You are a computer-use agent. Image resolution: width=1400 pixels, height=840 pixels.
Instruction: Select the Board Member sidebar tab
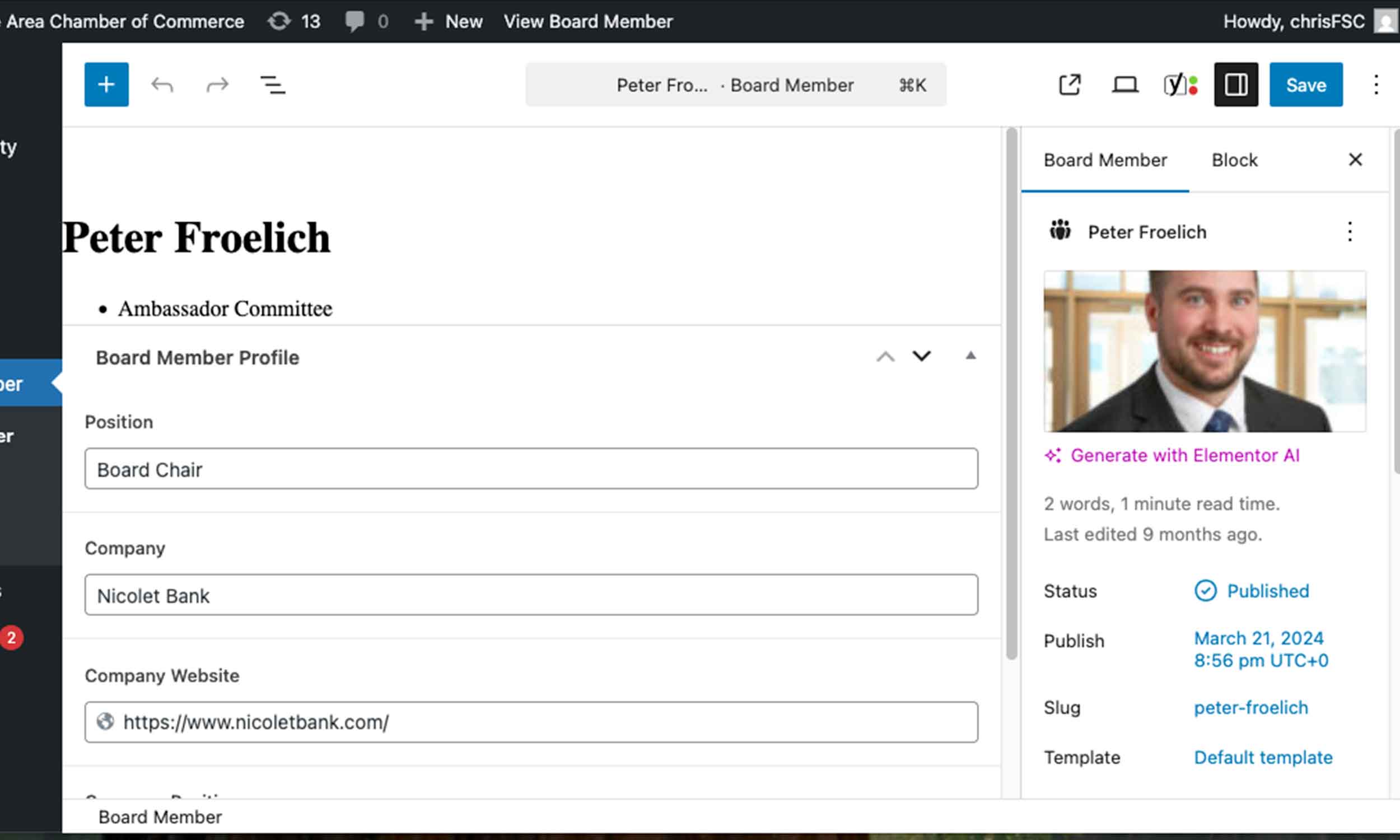pos(1105,160)
